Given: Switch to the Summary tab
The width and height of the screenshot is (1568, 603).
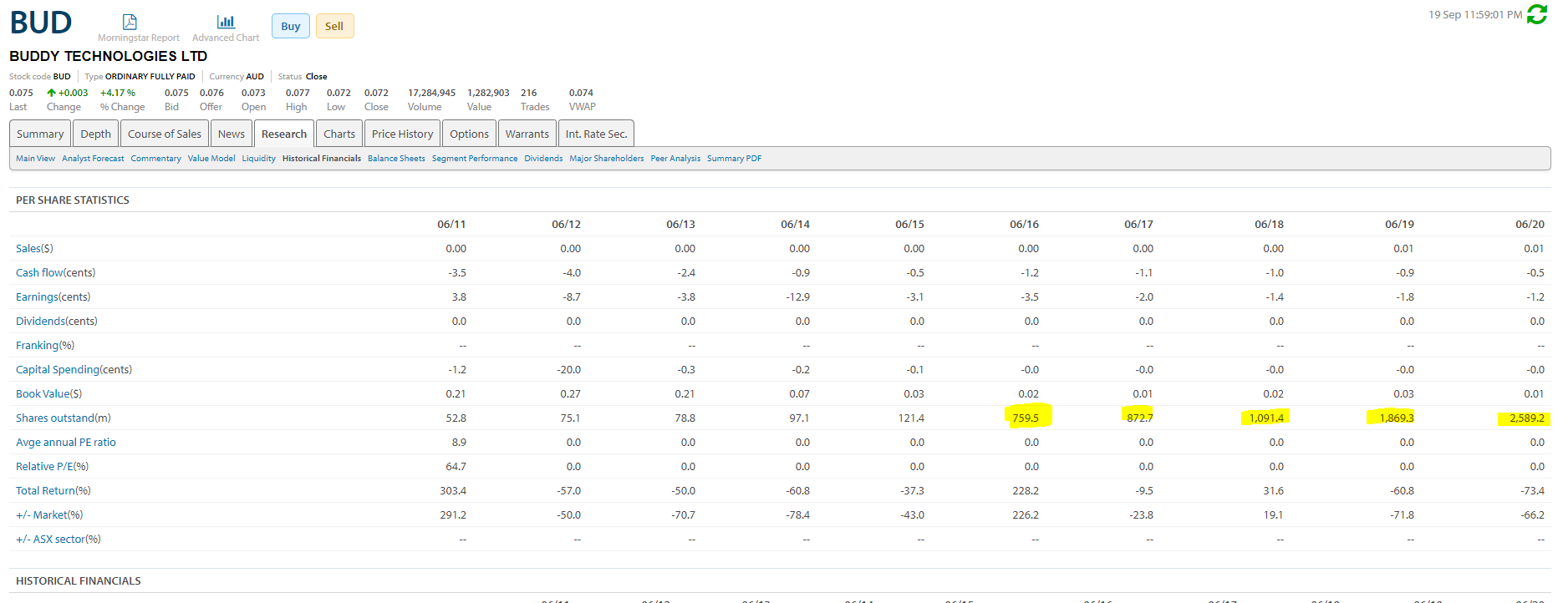Looking at the screenshot, I should 40,134.
